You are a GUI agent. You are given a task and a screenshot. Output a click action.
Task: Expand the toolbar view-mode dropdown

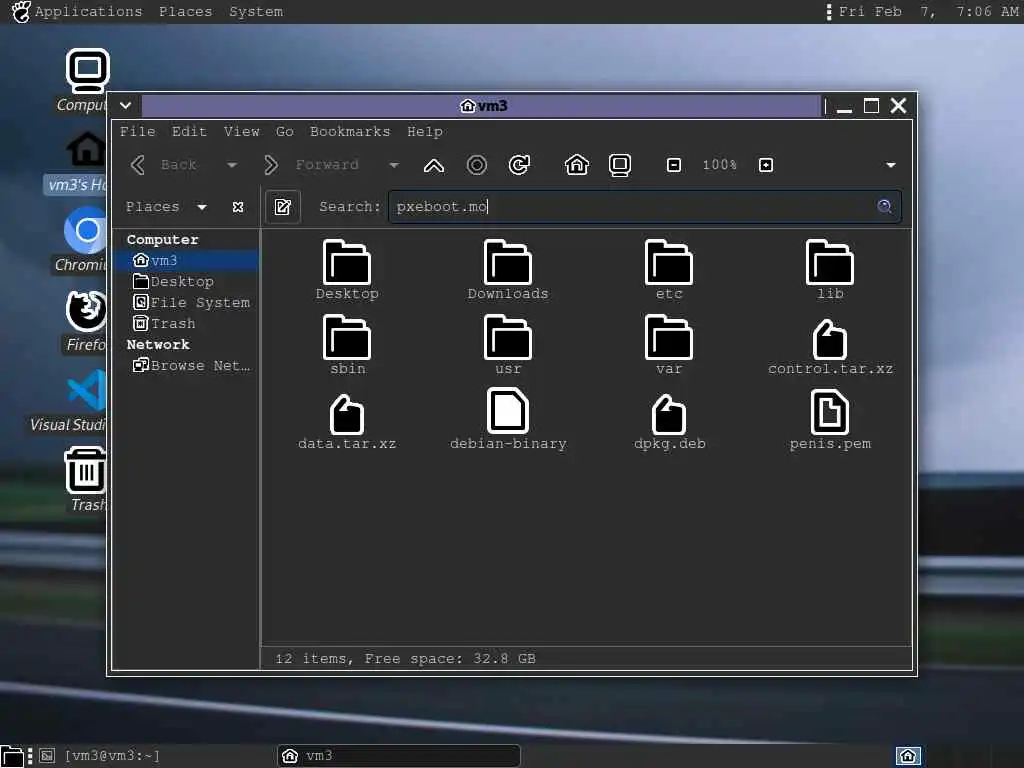(891, 165)
